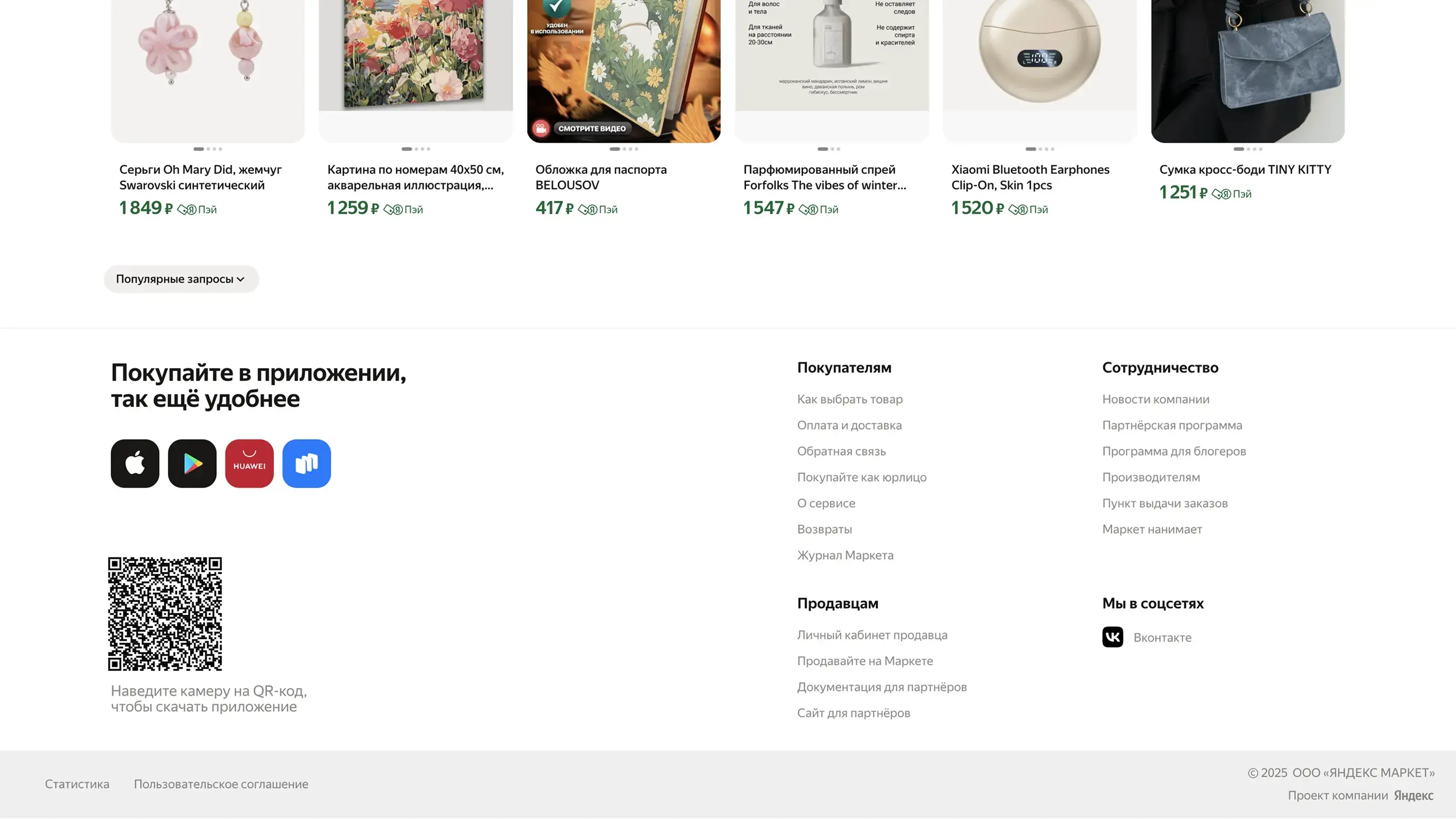Go to Личный кабинет продавца
This screenshot has width=1456, height=819.
[x=872, y=635]
